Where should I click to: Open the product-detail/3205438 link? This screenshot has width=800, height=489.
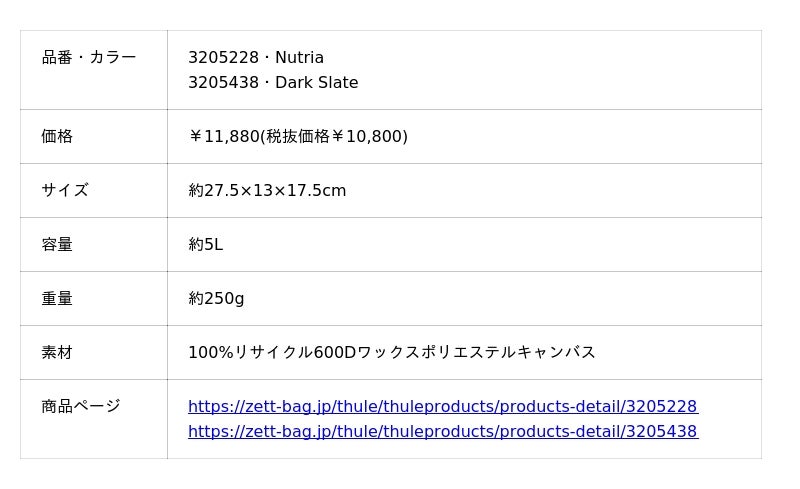[x=442, y=431]
